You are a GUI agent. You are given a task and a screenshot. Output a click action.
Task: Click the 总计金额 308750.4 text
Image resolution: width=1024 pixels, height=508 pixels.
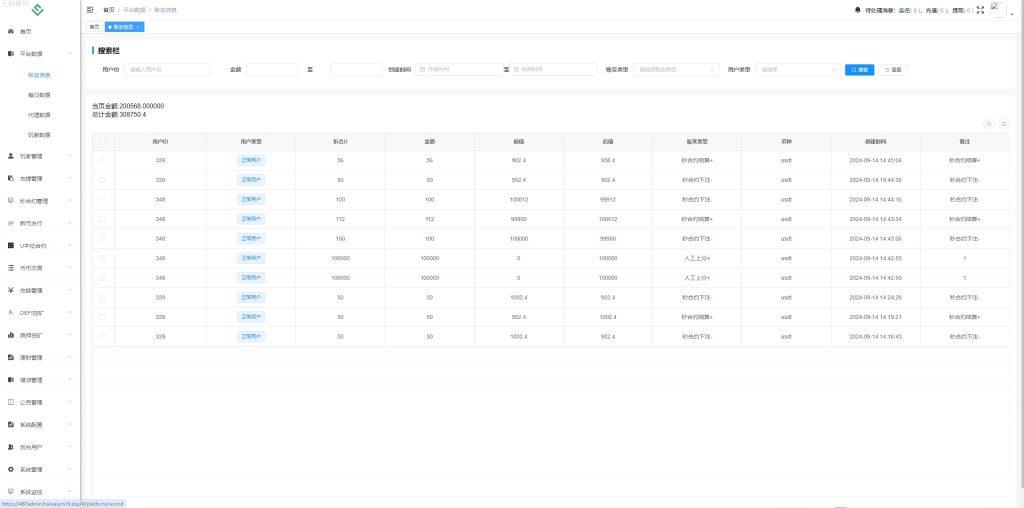click(119, 115)
